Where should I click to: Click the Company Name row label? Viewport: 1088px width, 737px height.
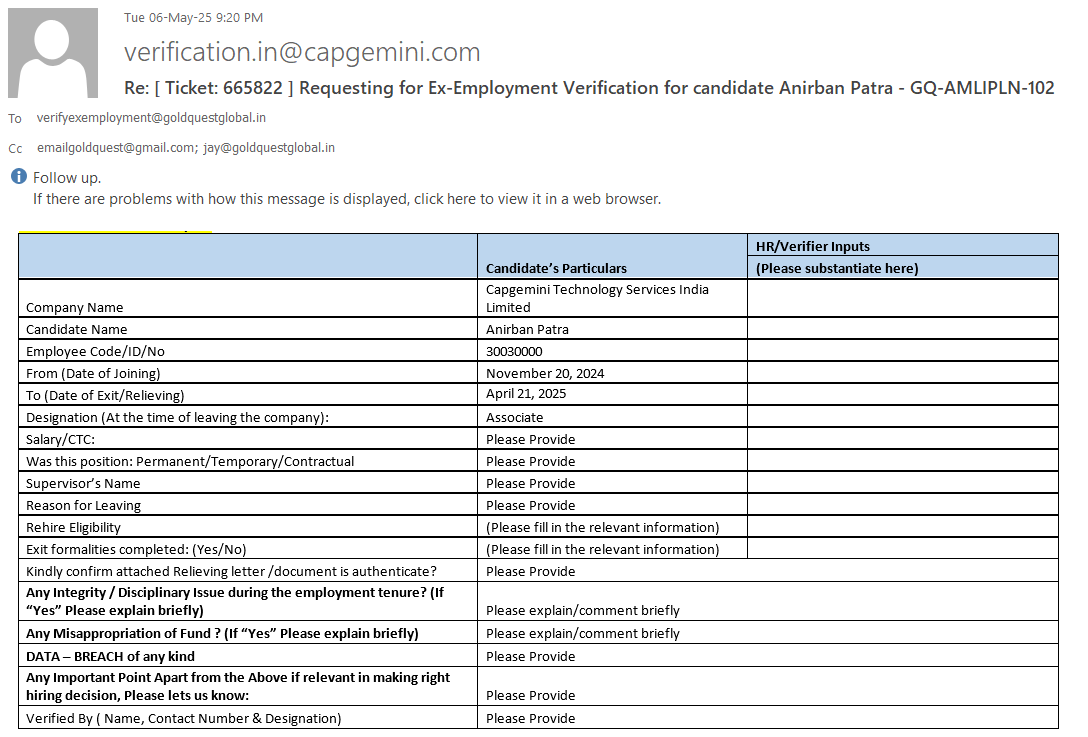(x=74, y=307)
